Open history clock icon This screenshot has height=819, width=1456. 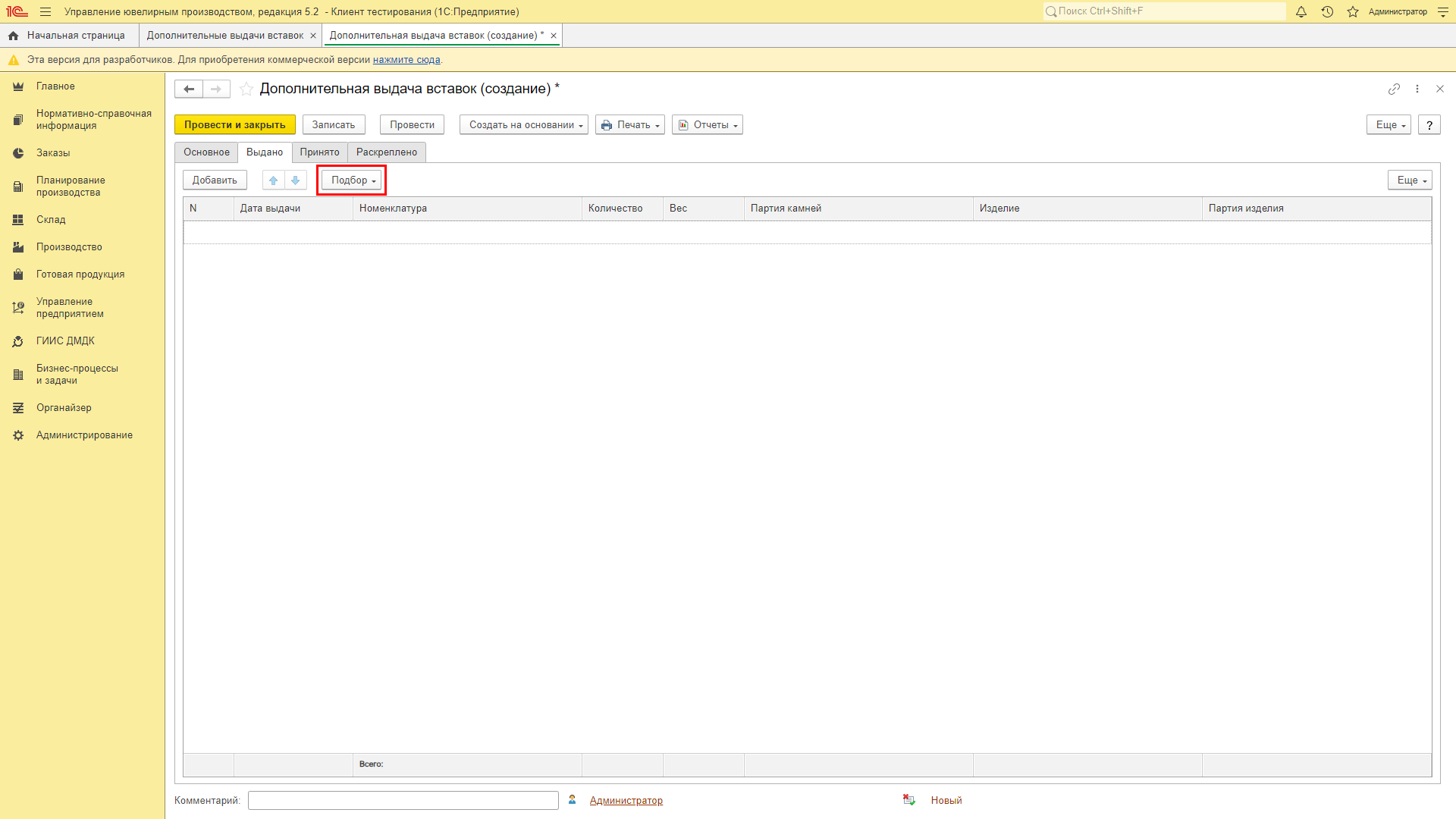(x=1327, y=11)
